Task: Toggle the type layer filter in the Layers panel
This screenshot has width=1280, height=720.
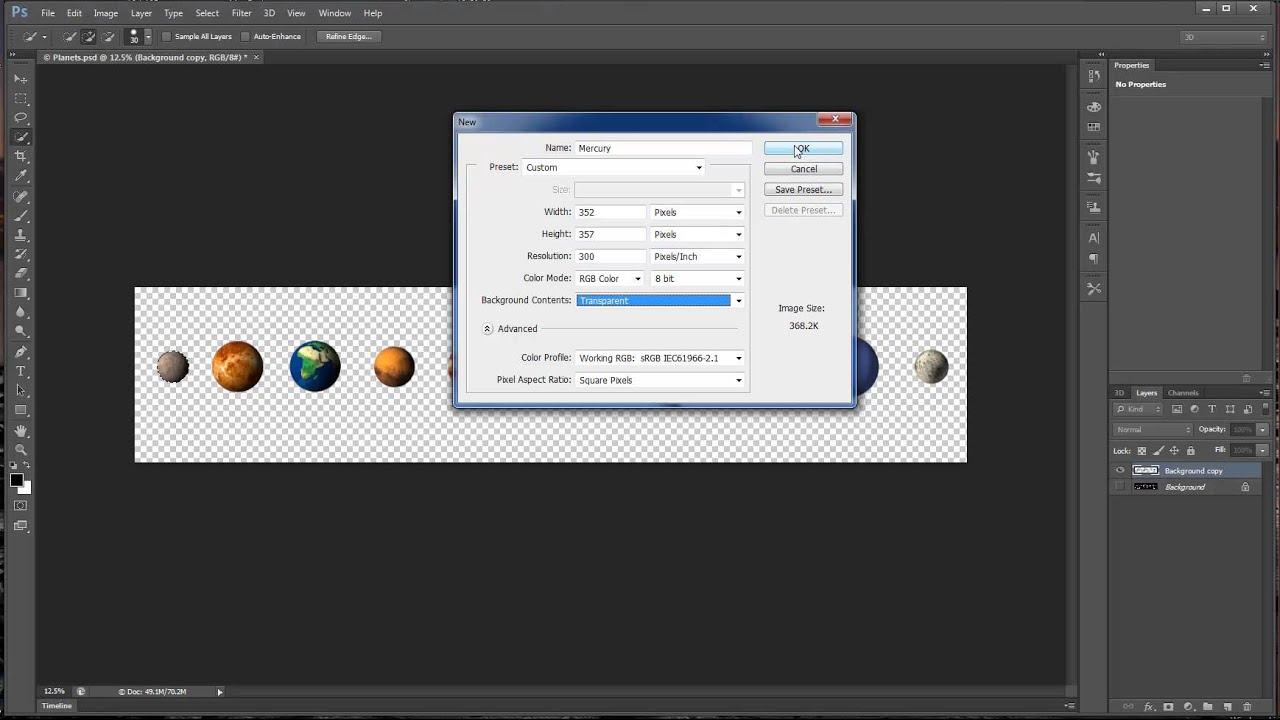Action: [x=1212, y=409]
